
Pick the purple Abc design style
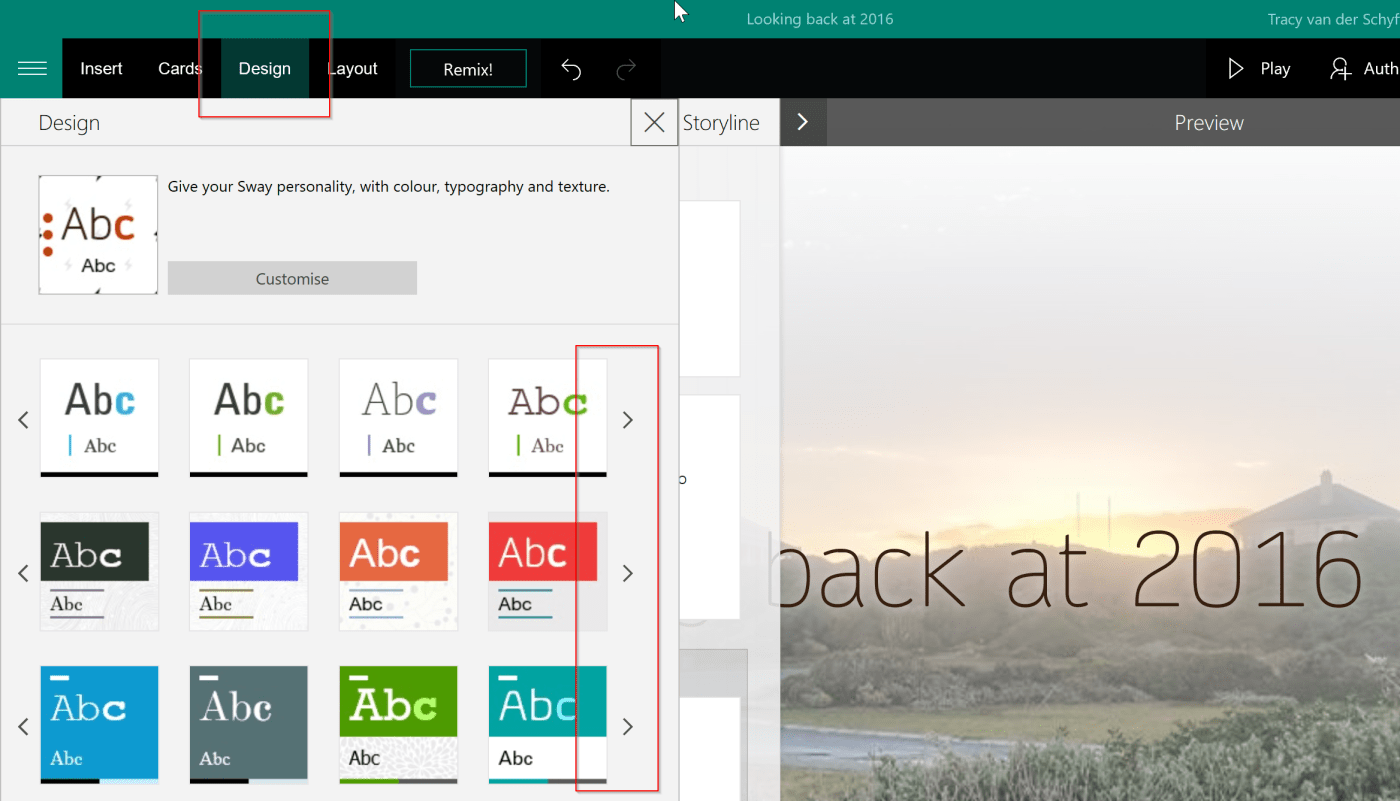coord(248,570)
